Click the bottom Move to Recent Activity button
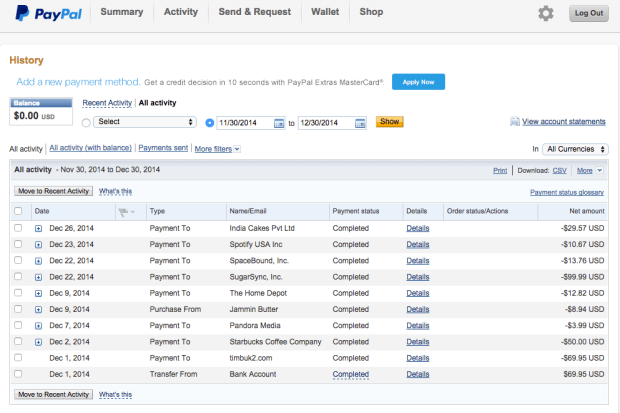The image size is (620, 413). click(53, 394)
